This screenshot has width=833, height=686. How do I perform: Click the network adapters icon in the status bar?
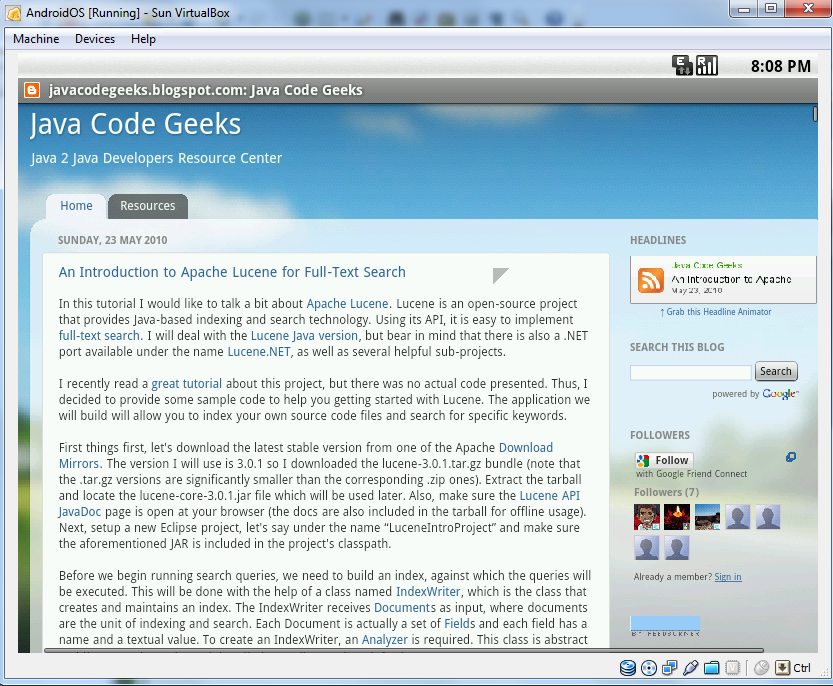(671, 667)
